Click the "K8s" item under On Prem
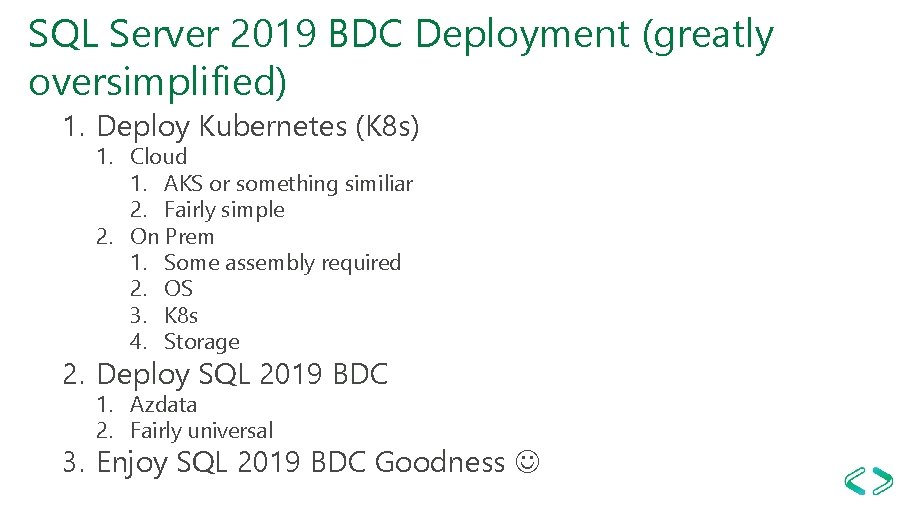907x510 pixels. pyautogui.click(x=181, y=315)
